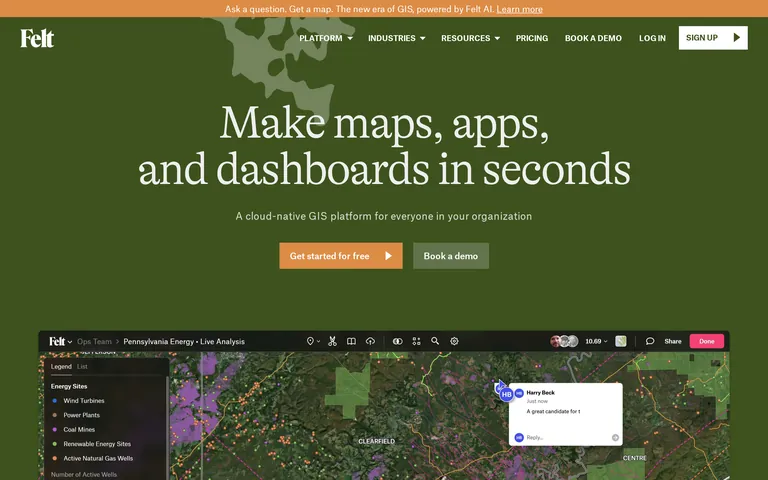Select the pin location tool
The width and height of the screenshot is (768, 480).
point(312,341)
